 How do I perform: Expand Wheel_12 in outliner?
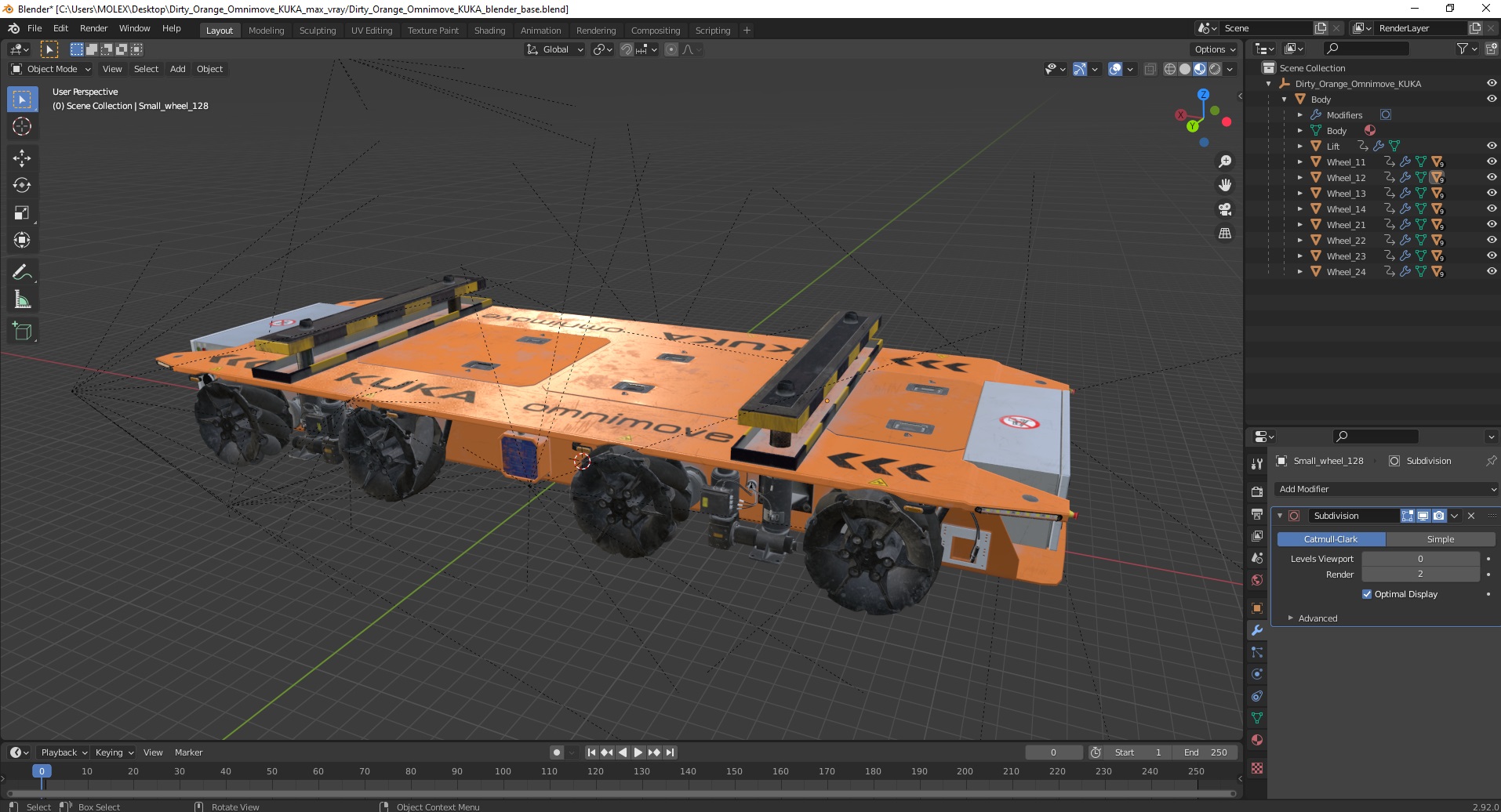click(1299, 178)
